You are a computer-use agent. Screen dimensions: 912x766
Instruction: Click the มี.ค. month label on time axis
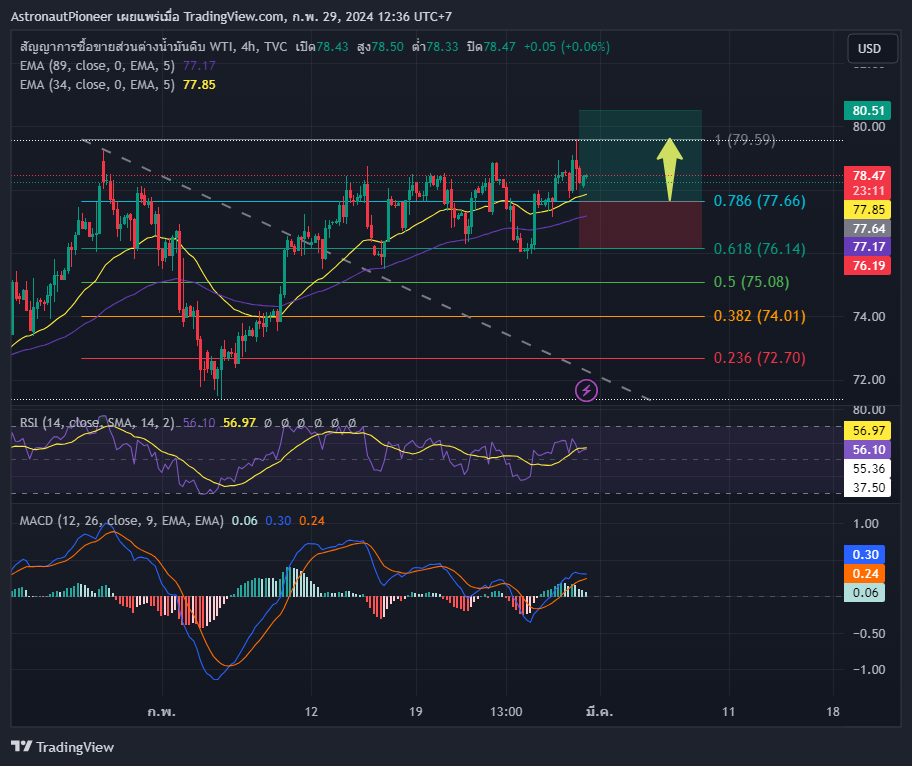pyautogui.click(x=600, y=711)
